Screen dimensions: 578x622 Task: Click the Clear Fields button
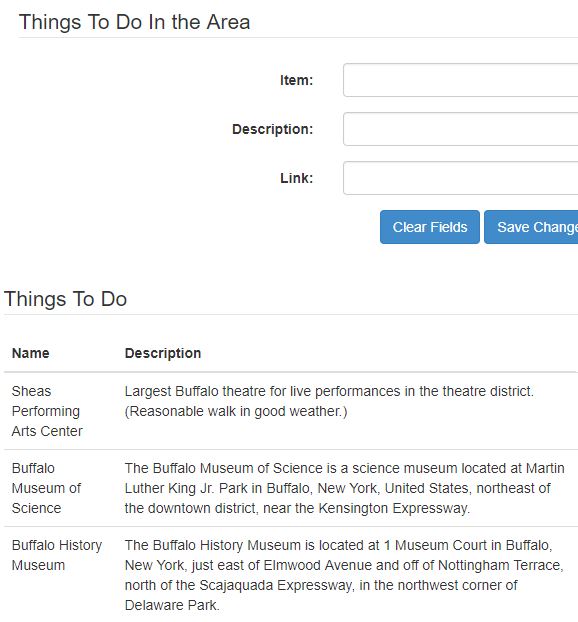430,227
